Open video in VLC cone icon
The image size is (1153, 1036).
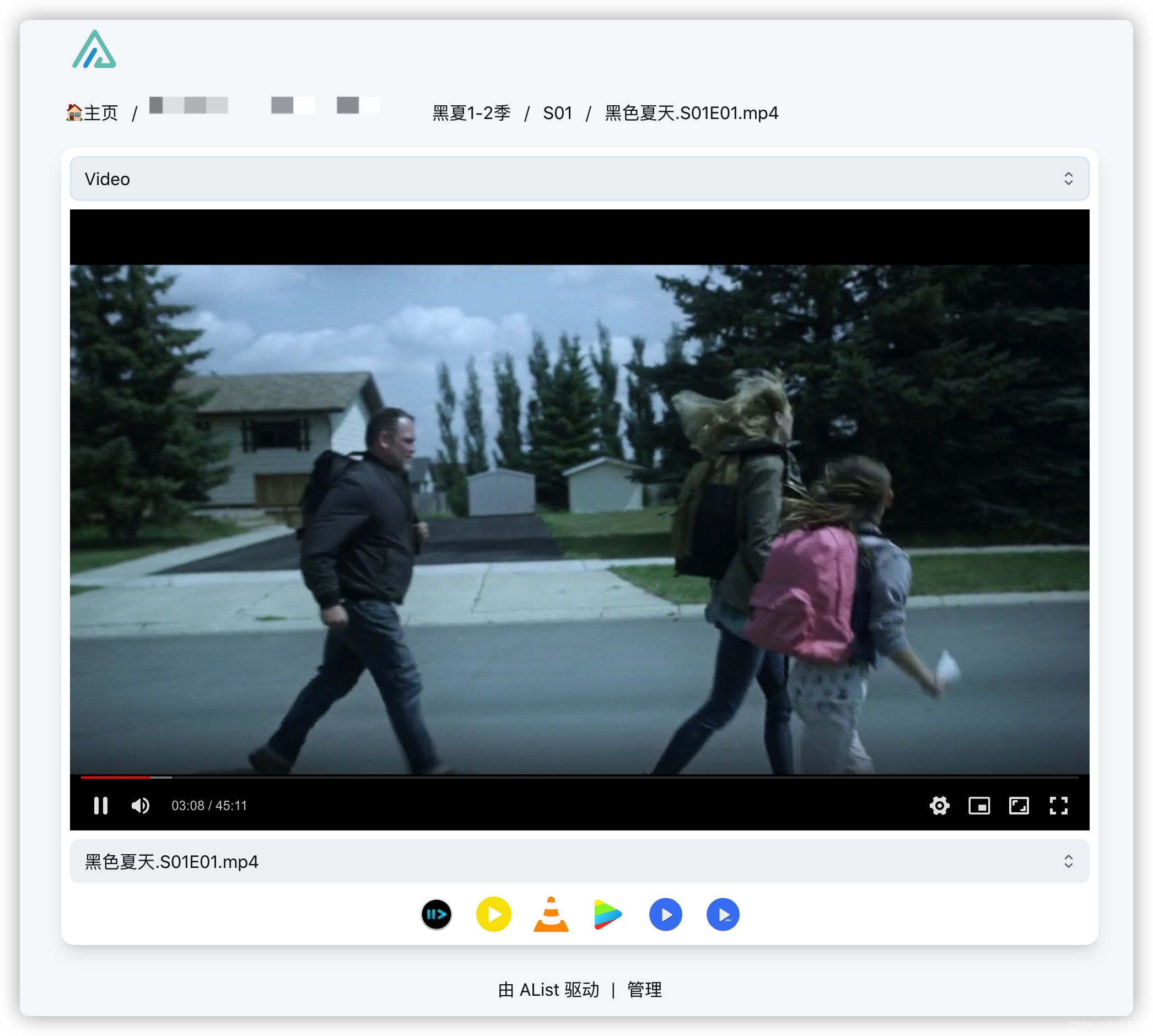pyautogui.click(x=551, y=914)
